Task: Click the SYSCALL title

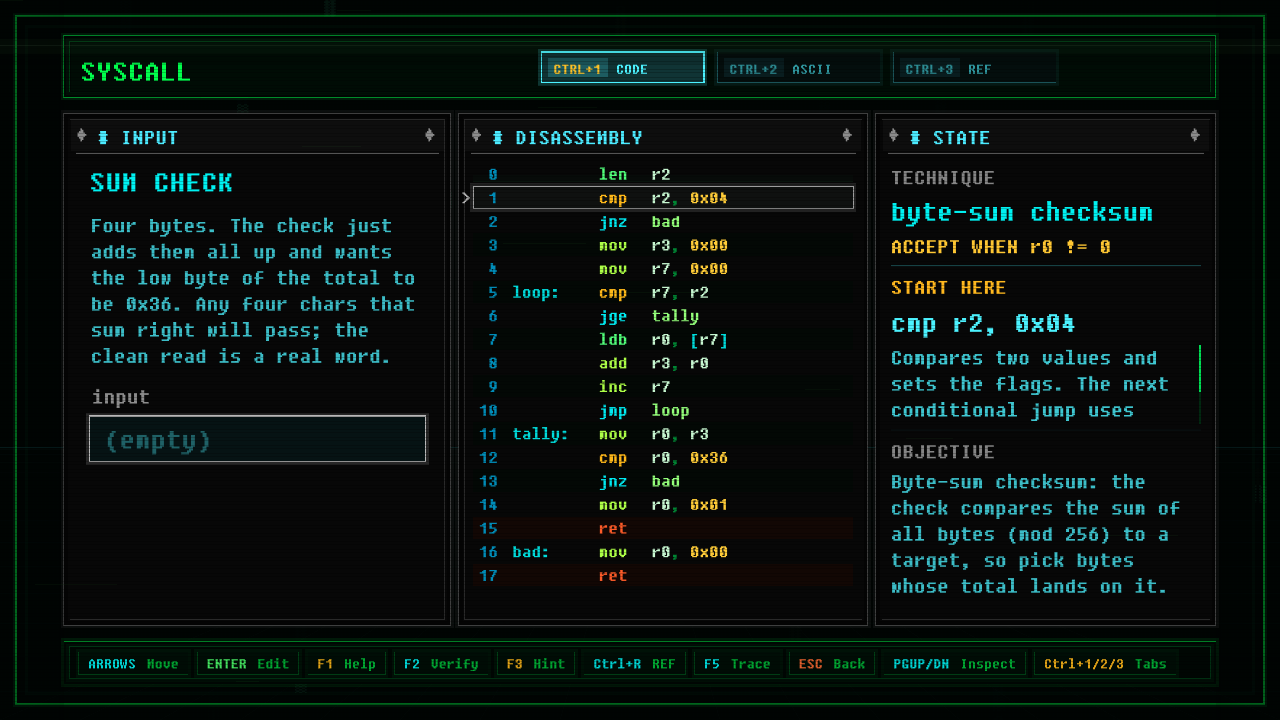Action: coord(136,72)
